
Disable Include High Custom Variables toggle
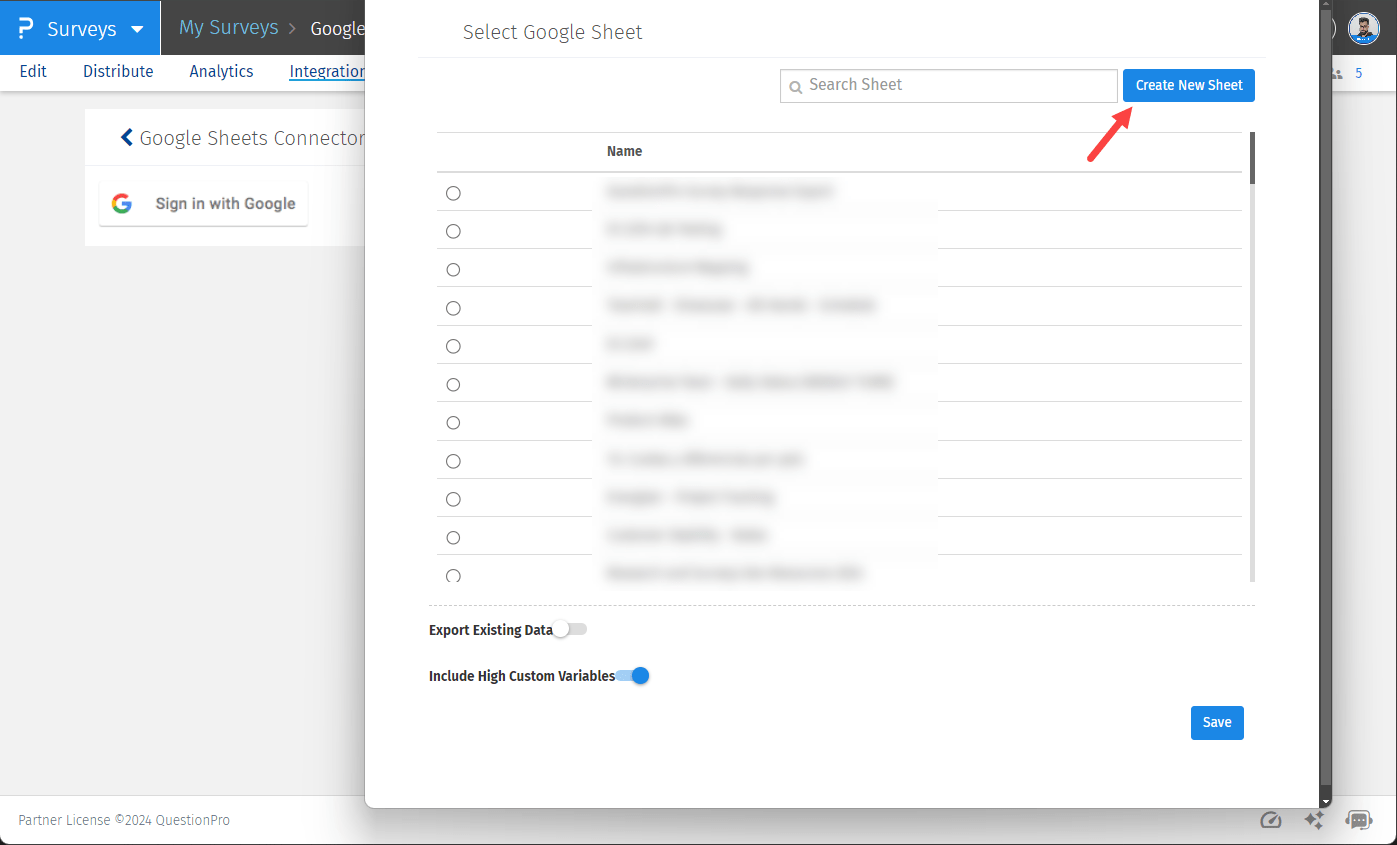tap(632, 676)
